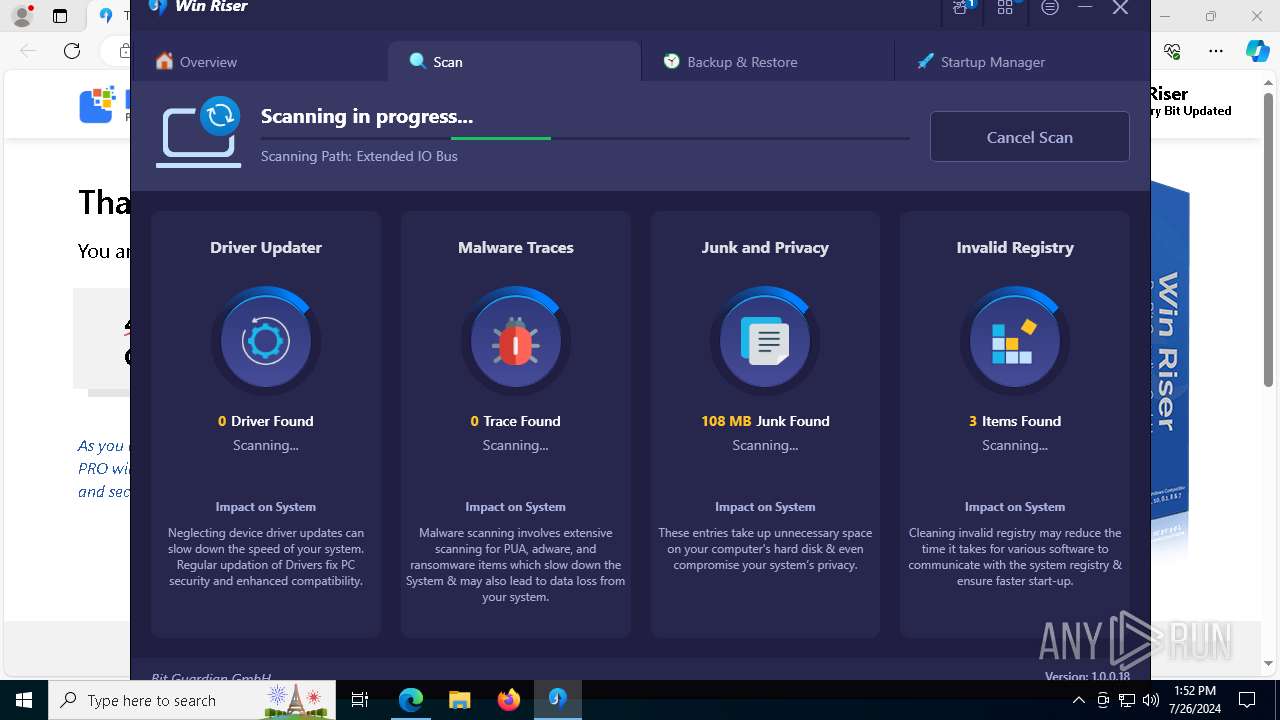1280x720 pixels.
Task: Click the Driver Updater gear icon
Action: point(265,341)
